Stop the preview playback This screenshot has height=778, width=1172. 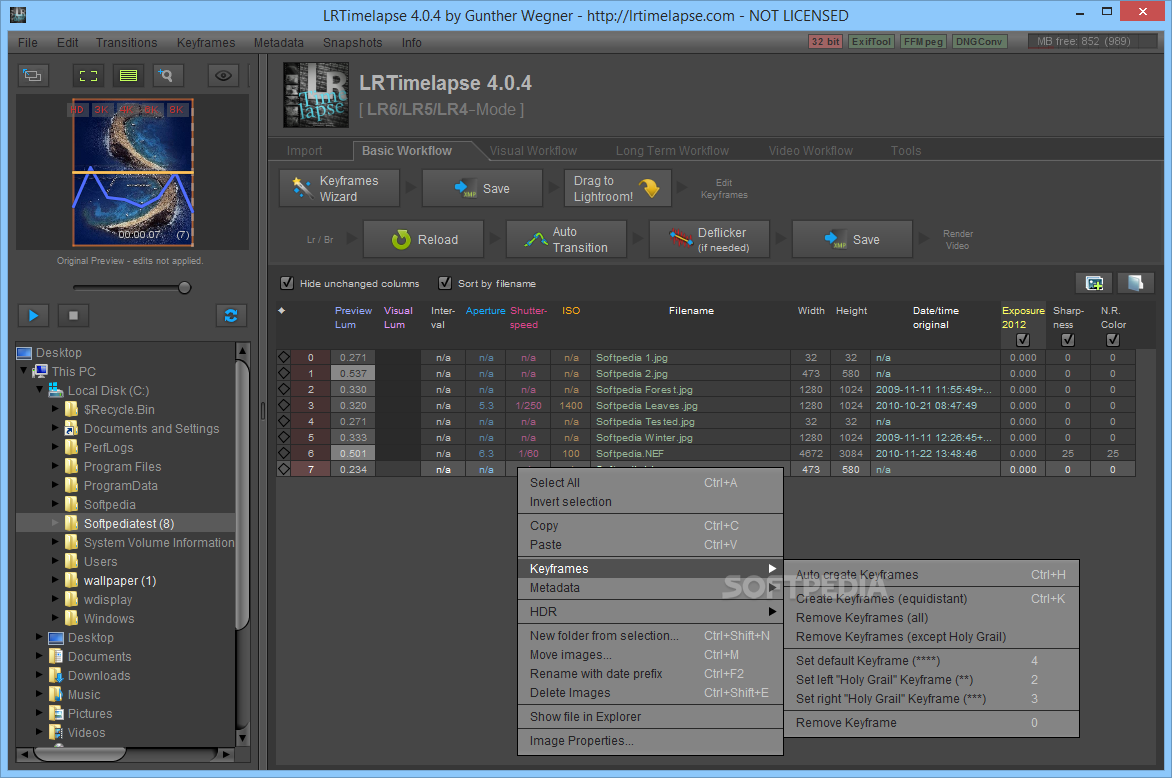pos(73,315)
